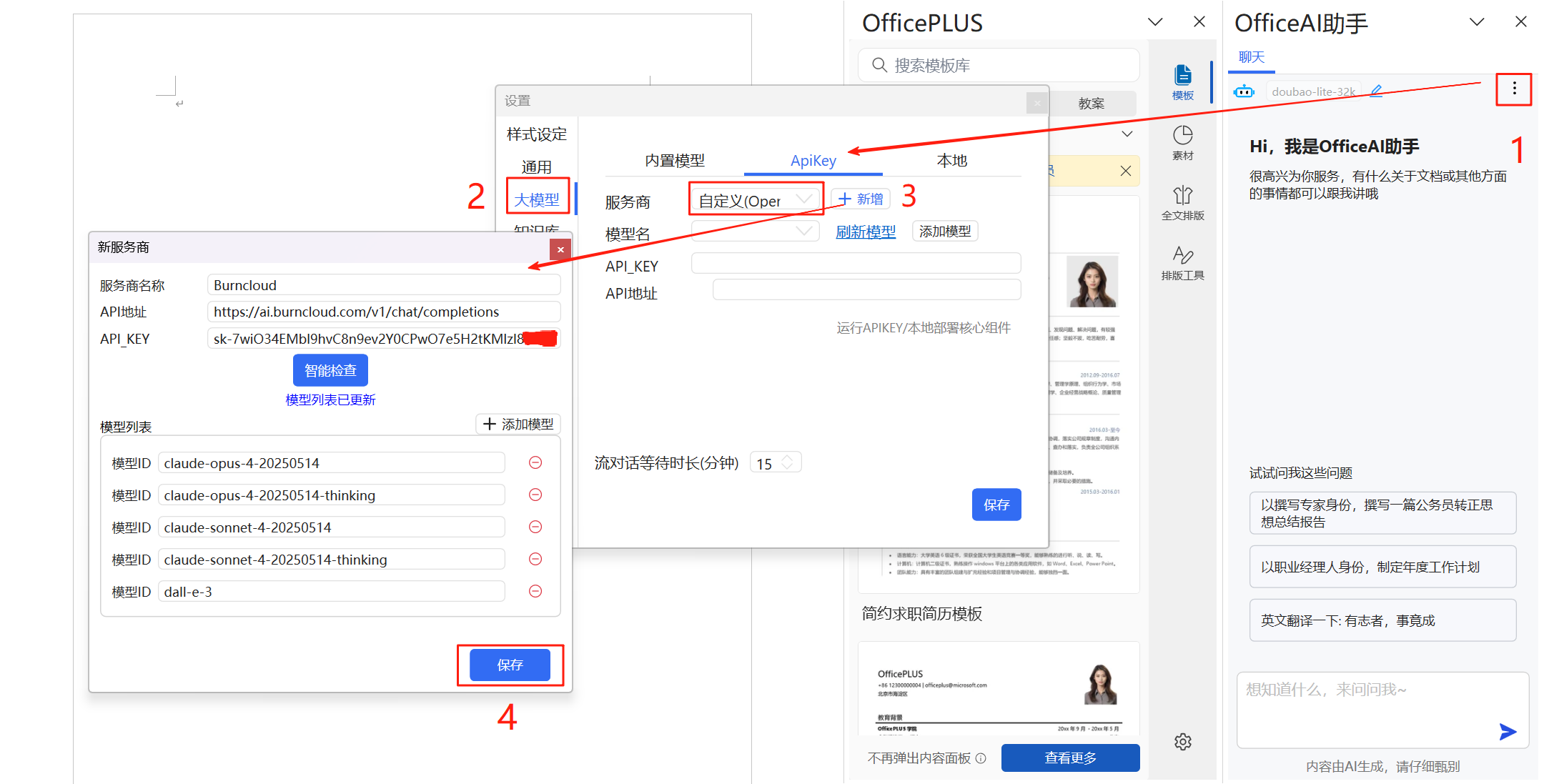Focus the 服务商名称 Burncloud field
The image size is (1544, 784).
point(384,284)
